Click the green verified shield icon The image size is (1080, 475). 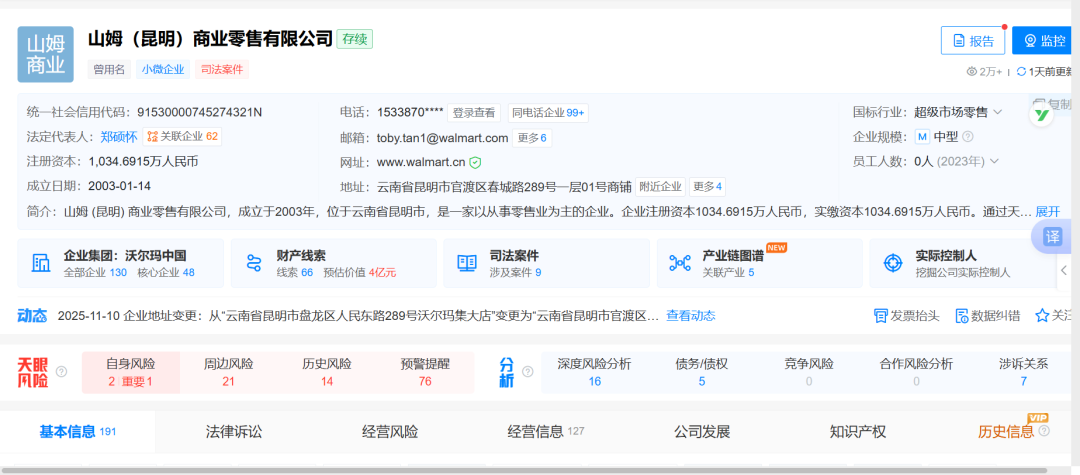(475, 162)
